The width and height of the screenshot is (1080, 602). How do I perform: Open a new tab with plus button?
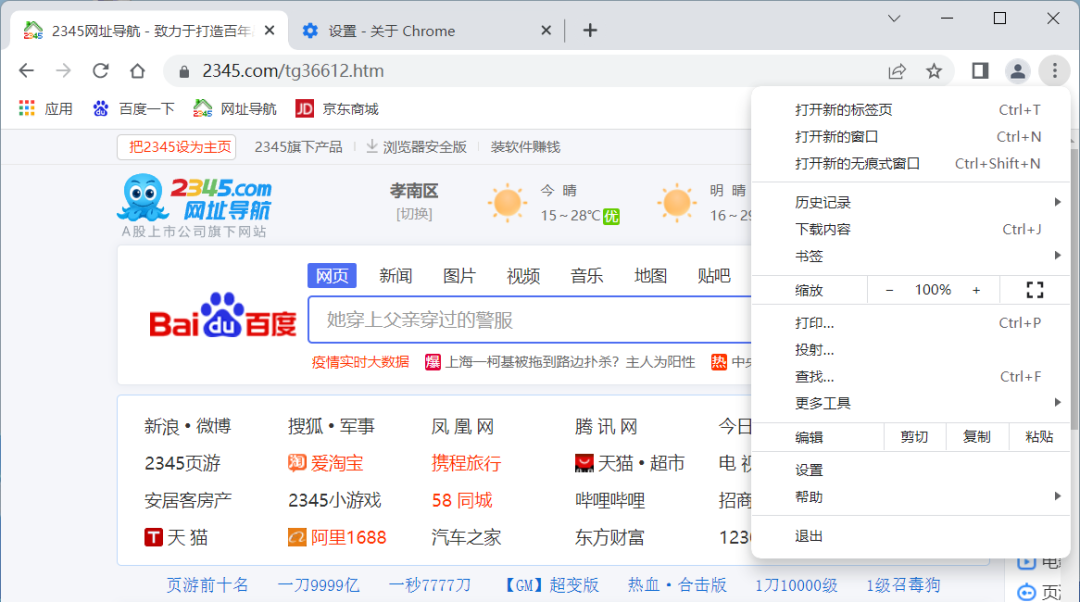(x=590, y=30)
